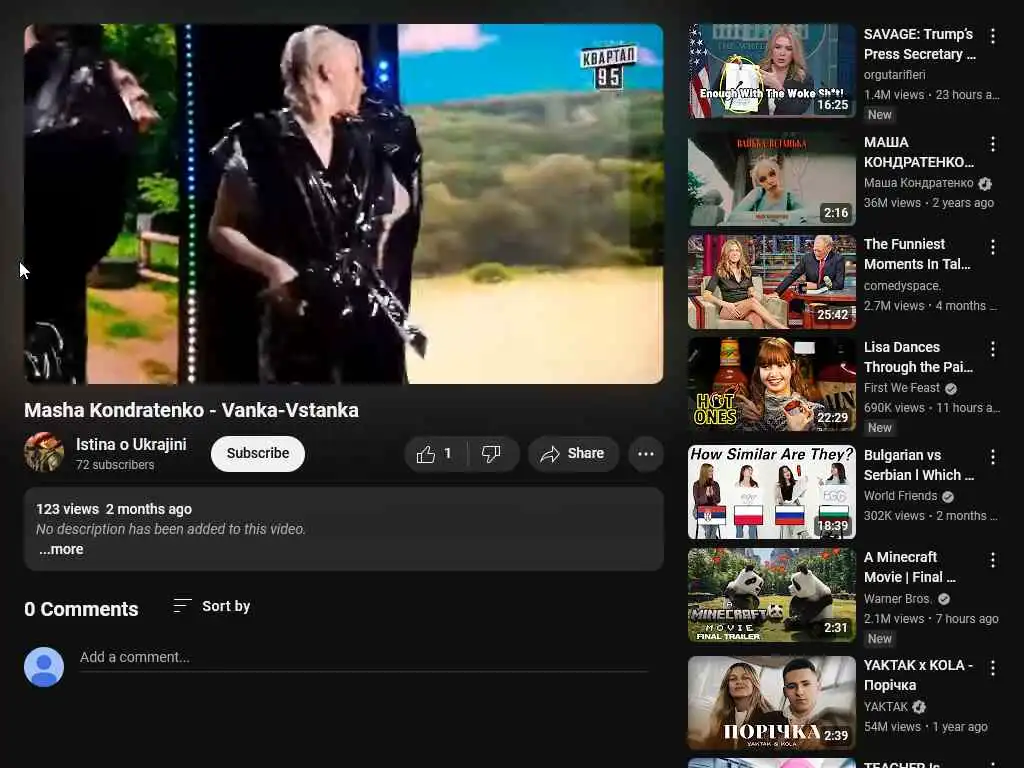This screenshot has height=768, width=1024.
Task: Open title link A Minecraft Movie | Final
Action: 910,568
